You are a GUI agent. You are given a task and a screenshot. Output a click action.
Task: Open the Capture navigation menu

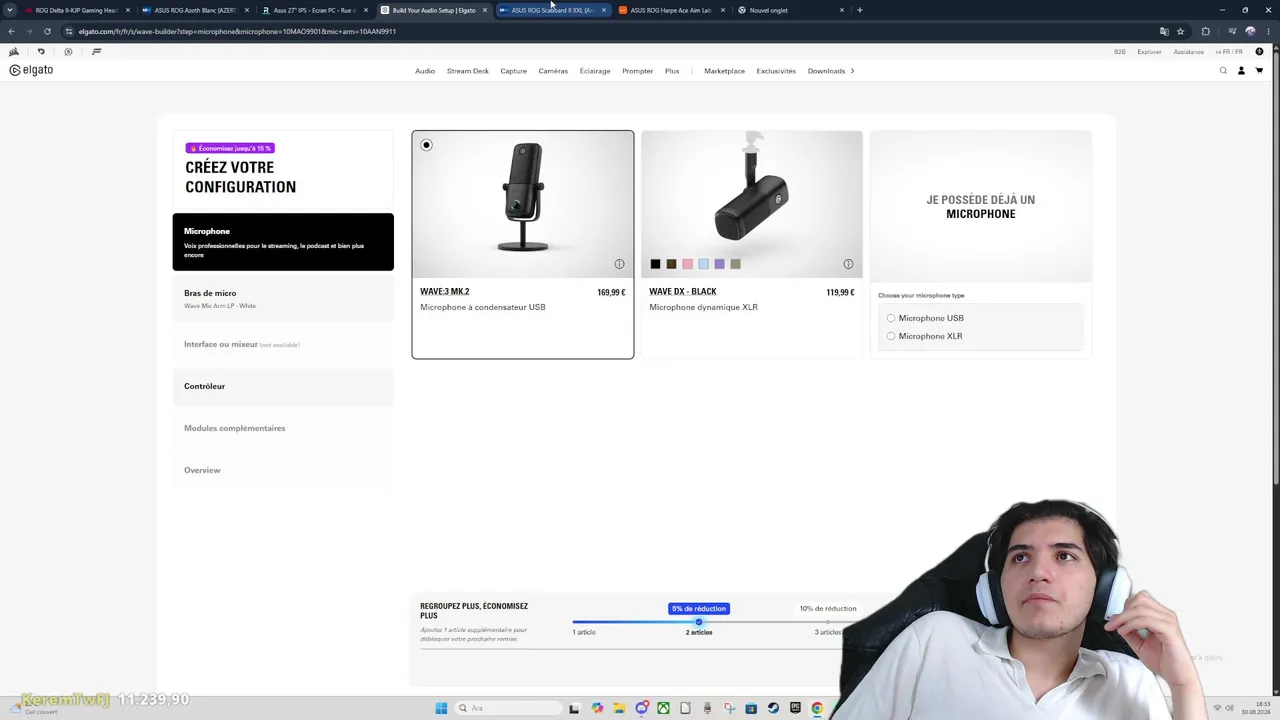tap(514, 71)
